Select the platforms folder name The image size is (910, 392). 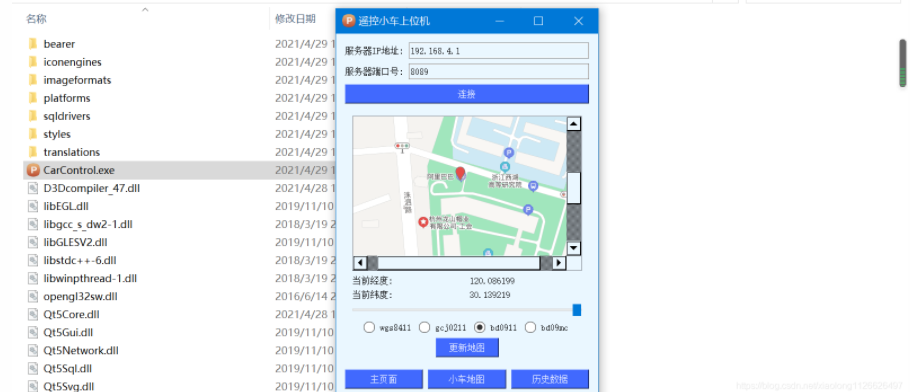pyautogui.click(x=67, y=98)
